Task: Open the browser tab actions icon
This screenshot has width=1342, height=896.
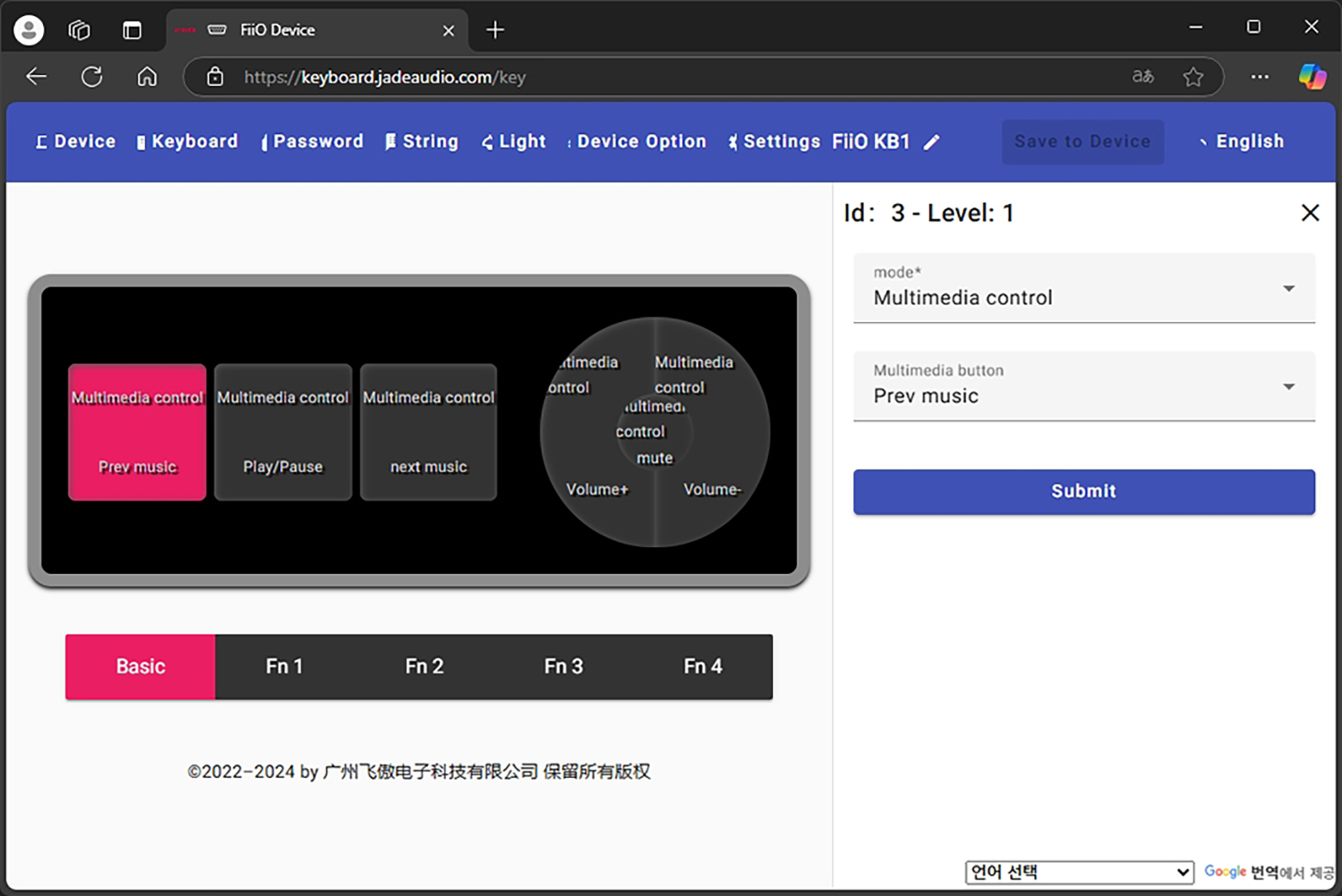Action: (x=132, y=30)
